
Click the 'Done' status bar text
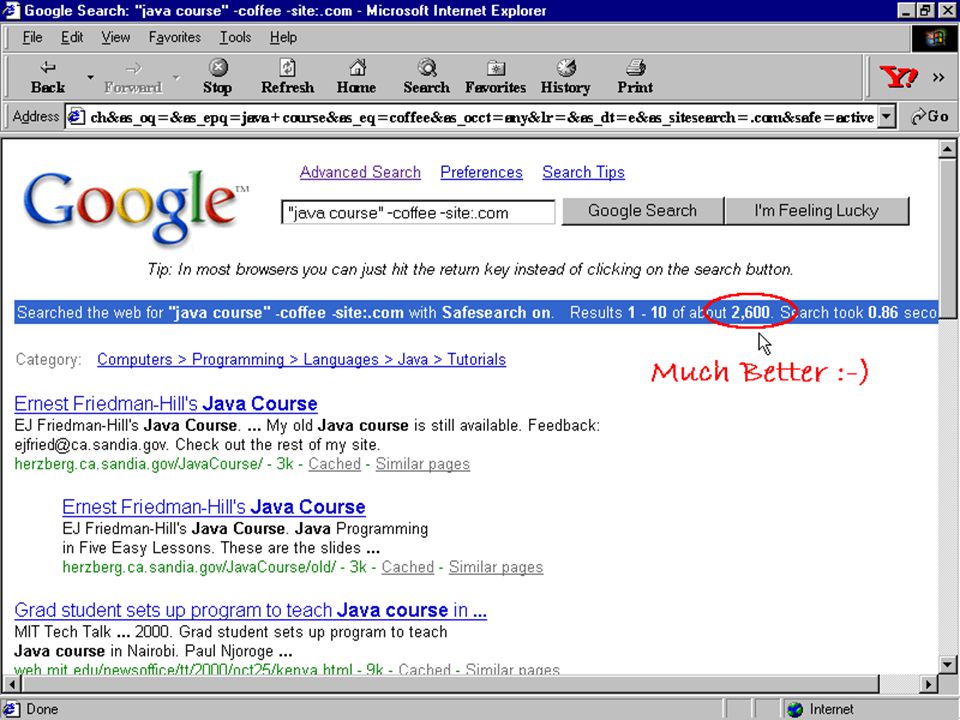(x=42, y=710)
